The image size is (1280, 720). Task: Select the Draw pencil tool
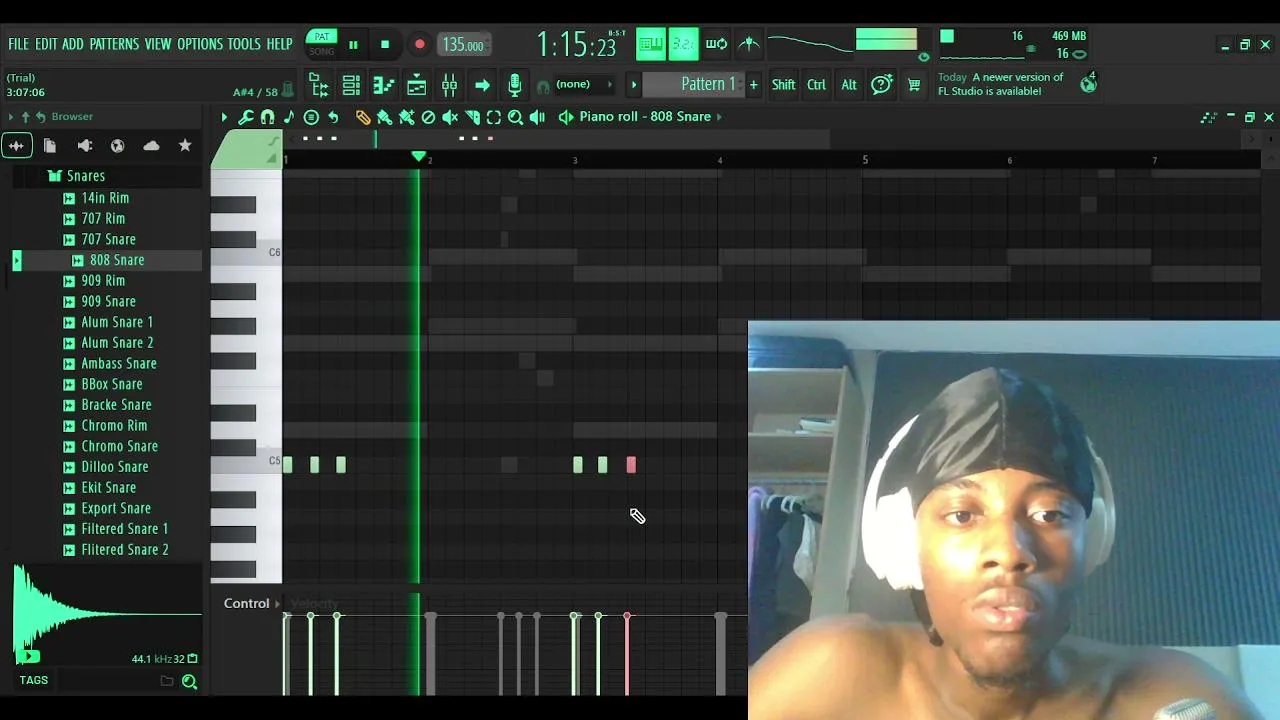363,117
